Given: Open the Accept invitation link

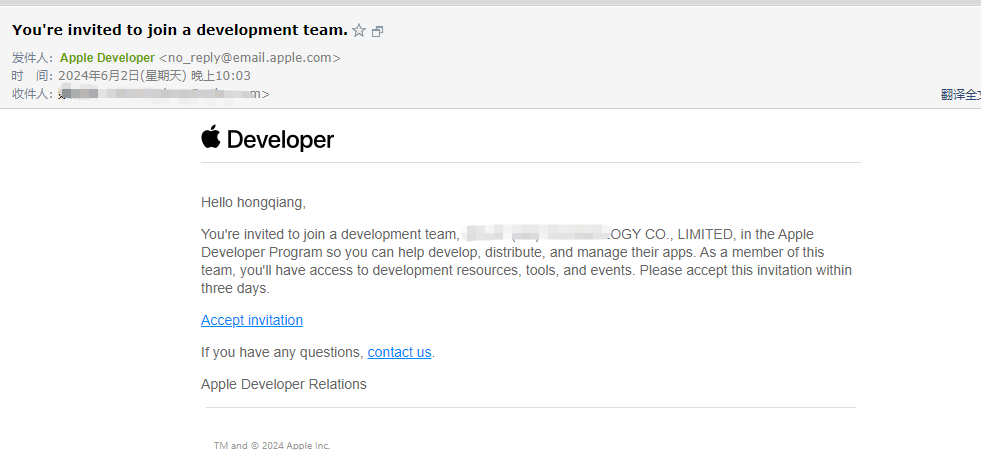Looking at the screenshot, I should tap(252, 320).
